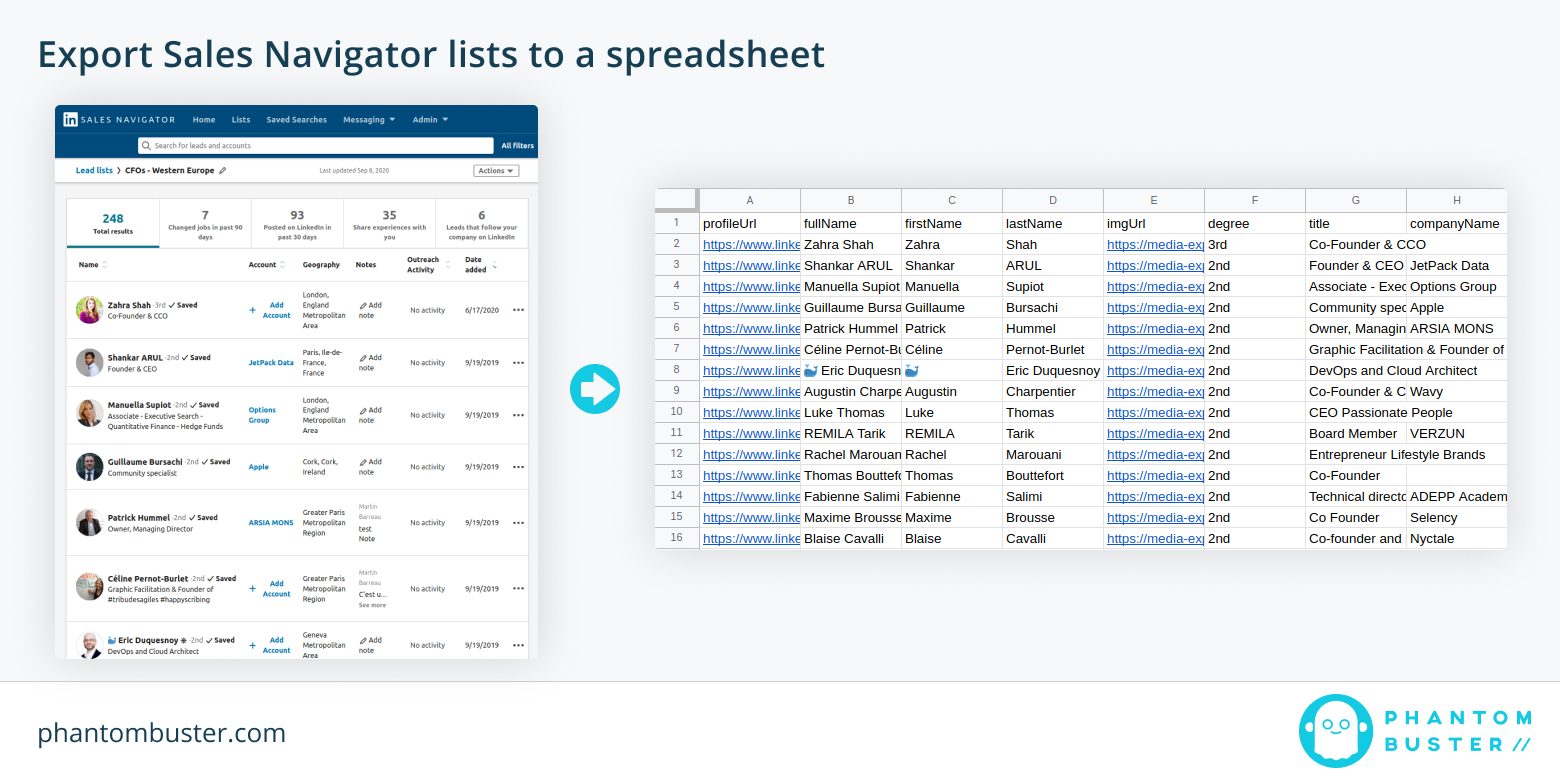Image resolution: width=1560 pixels, height=780 pixels.
Task: Click the Lead lists breadcrumb link
Action: 94,171
